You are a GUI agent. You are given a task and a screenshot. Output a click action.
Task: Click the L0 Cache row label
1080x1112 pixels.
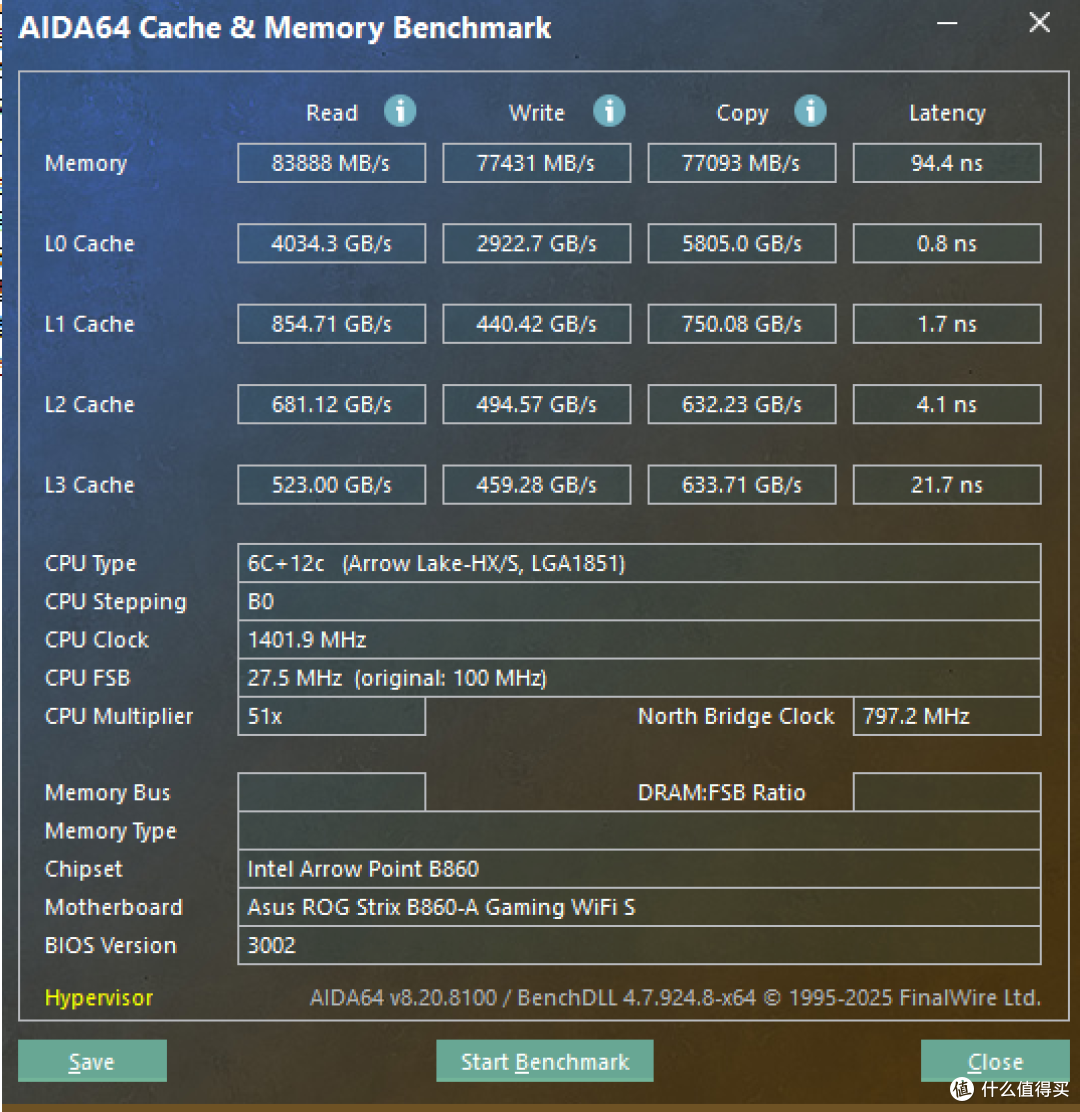[89, 243]
